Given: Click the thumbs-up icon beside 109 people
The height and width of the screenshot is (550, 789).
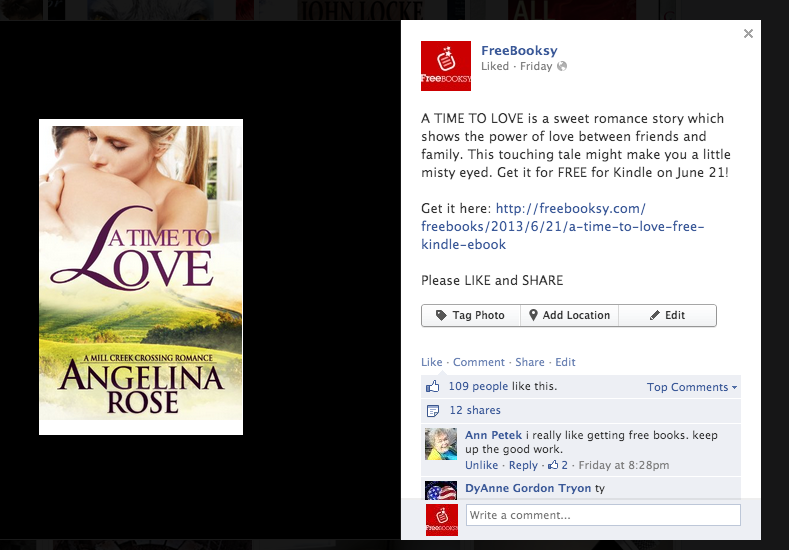Looking at the screenshot, I should tap(432, 386).
